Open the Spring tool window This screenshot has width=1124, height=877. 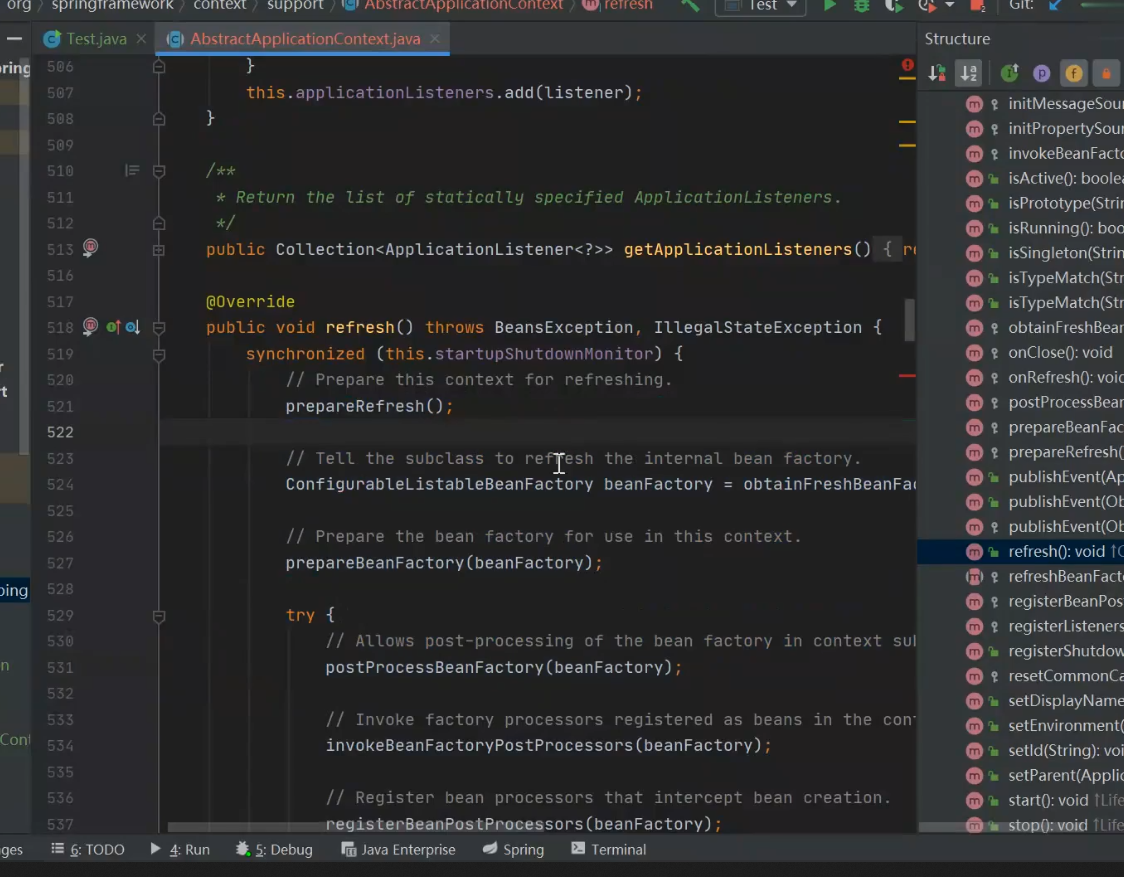point(513,849)
